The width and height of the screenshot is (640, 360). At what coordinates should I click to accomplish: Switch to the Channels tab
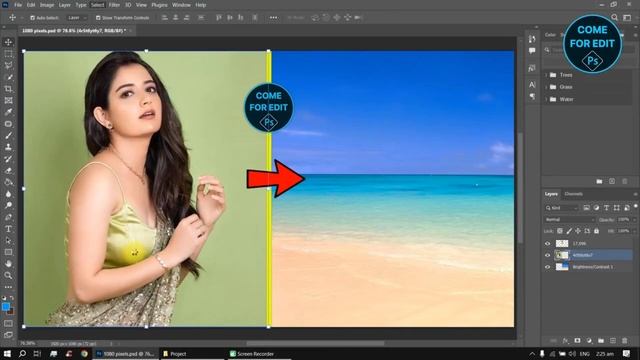pos(573,194)
